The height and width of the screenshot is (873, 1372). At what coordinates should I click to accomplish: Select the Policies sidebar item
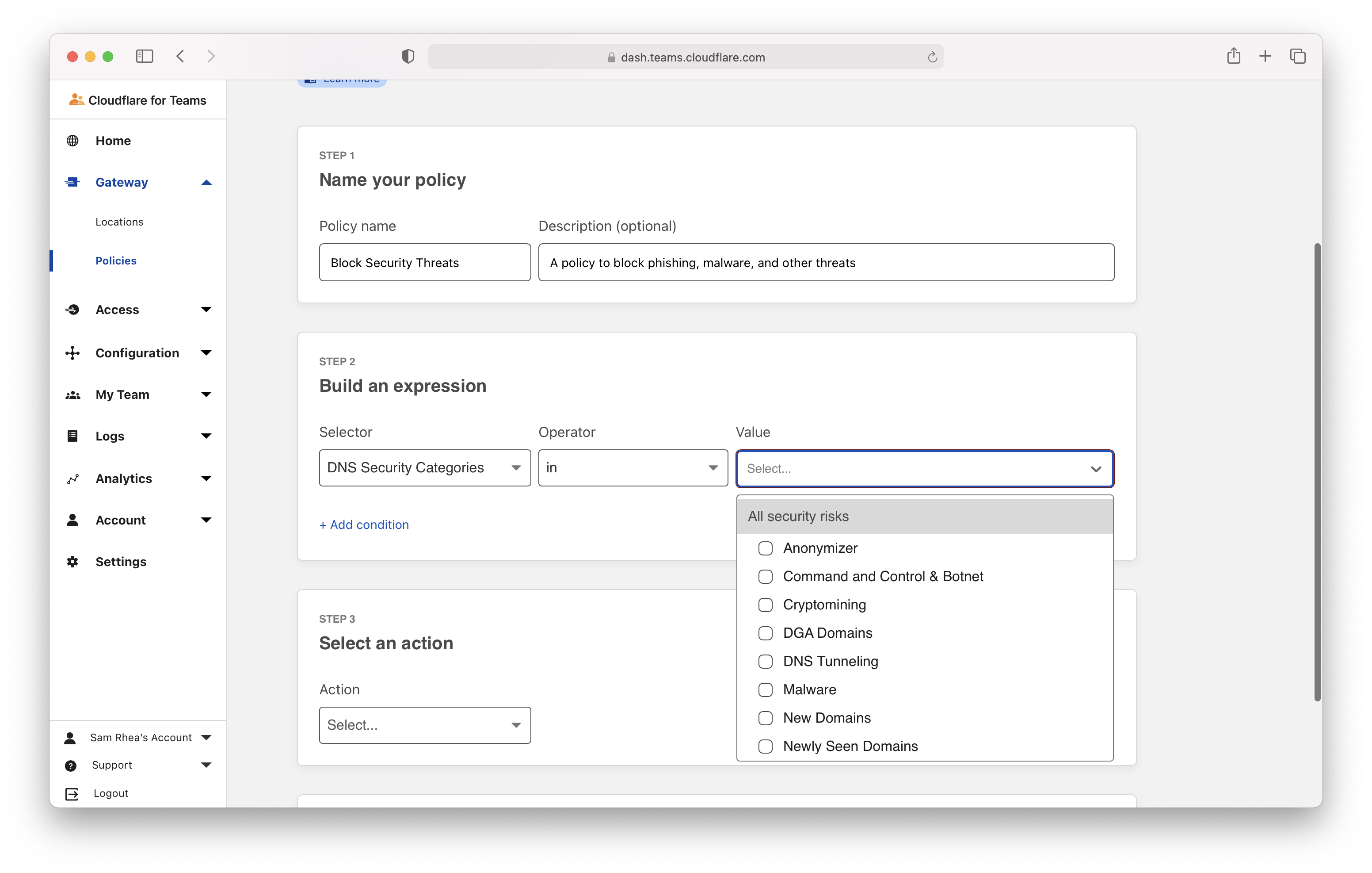116,260
